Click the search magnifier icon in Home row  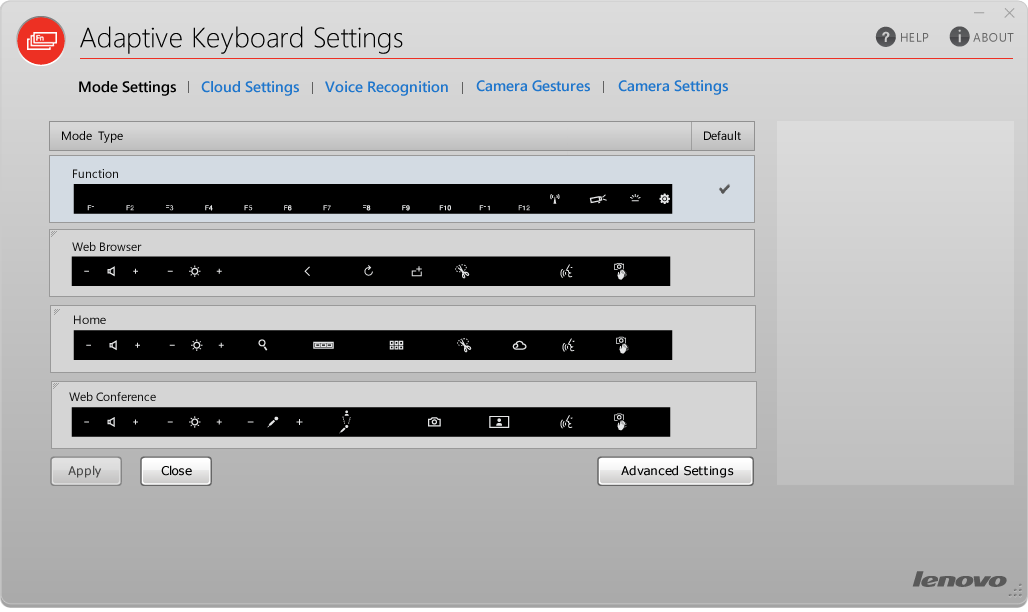(263, 345)
